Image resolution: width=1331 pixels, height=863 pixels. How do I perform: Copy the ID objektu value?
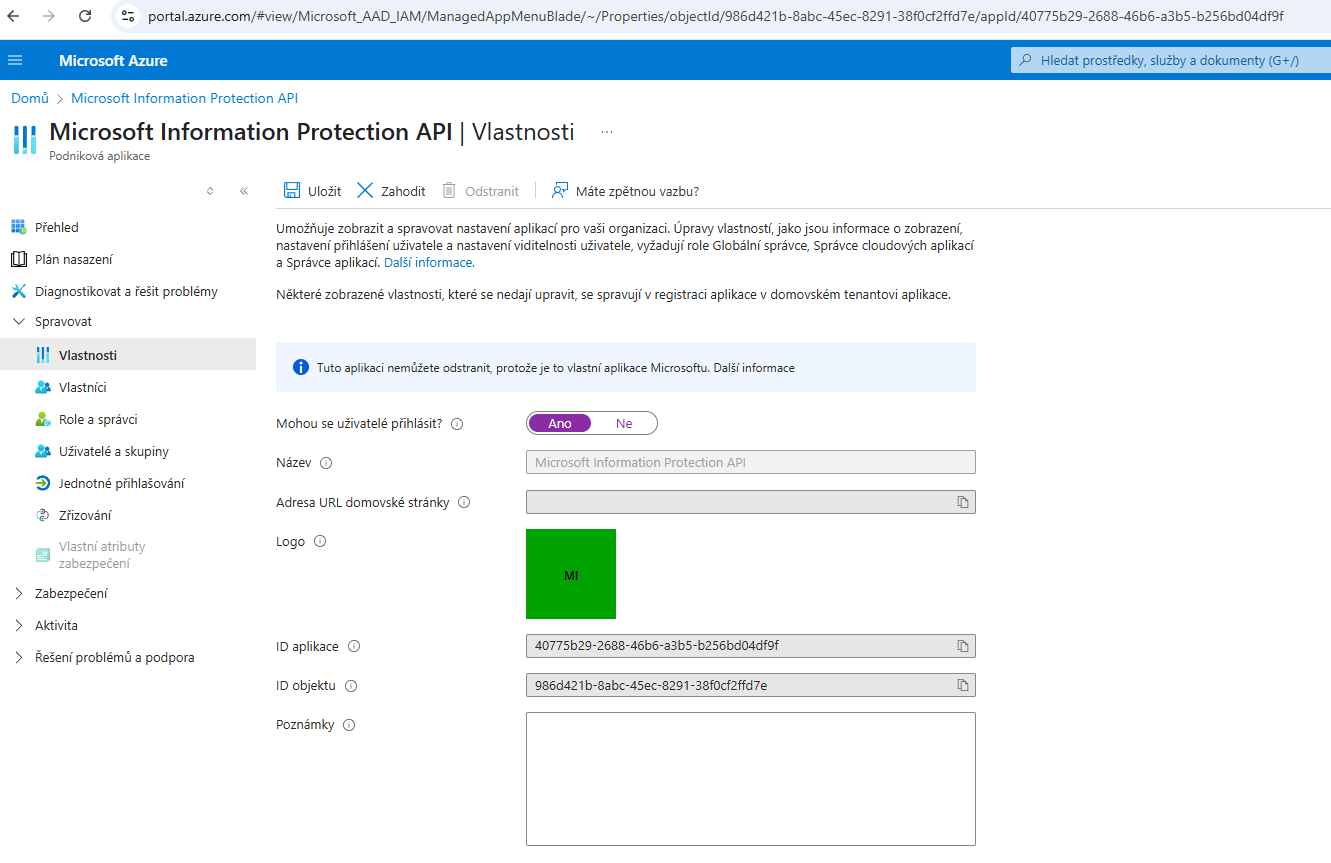click(962, 685)
